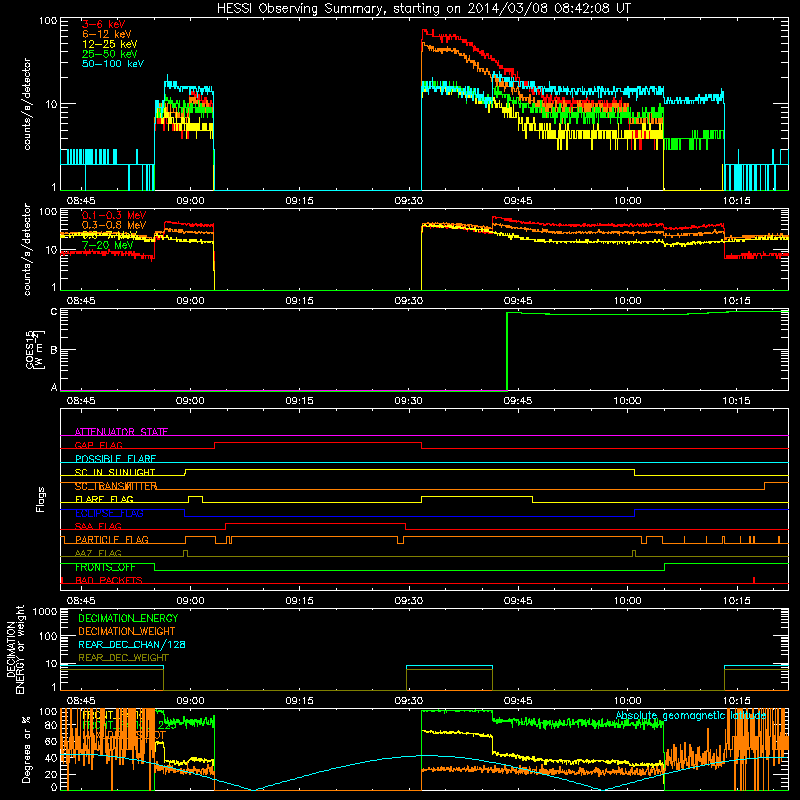Click the GAP_FLAG label
The image size is (800, 800).
[98, 445]
